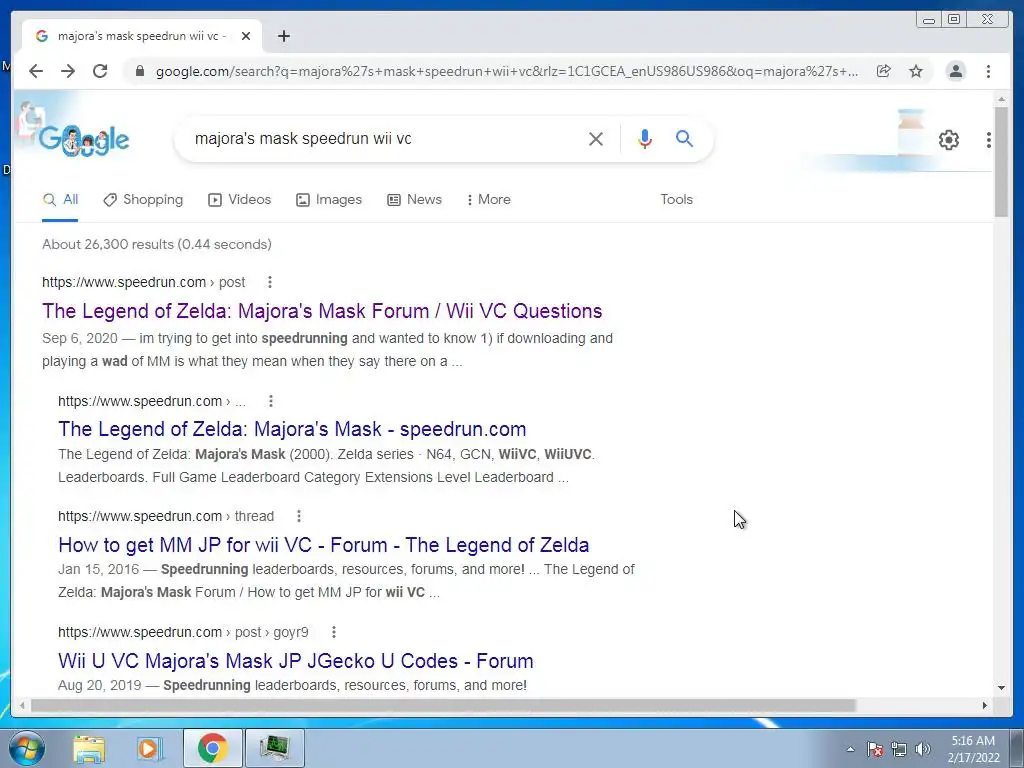The image size is (1024, 768).
Task: Open the Chrome profile avatar icon
Action: pos(955,71)
